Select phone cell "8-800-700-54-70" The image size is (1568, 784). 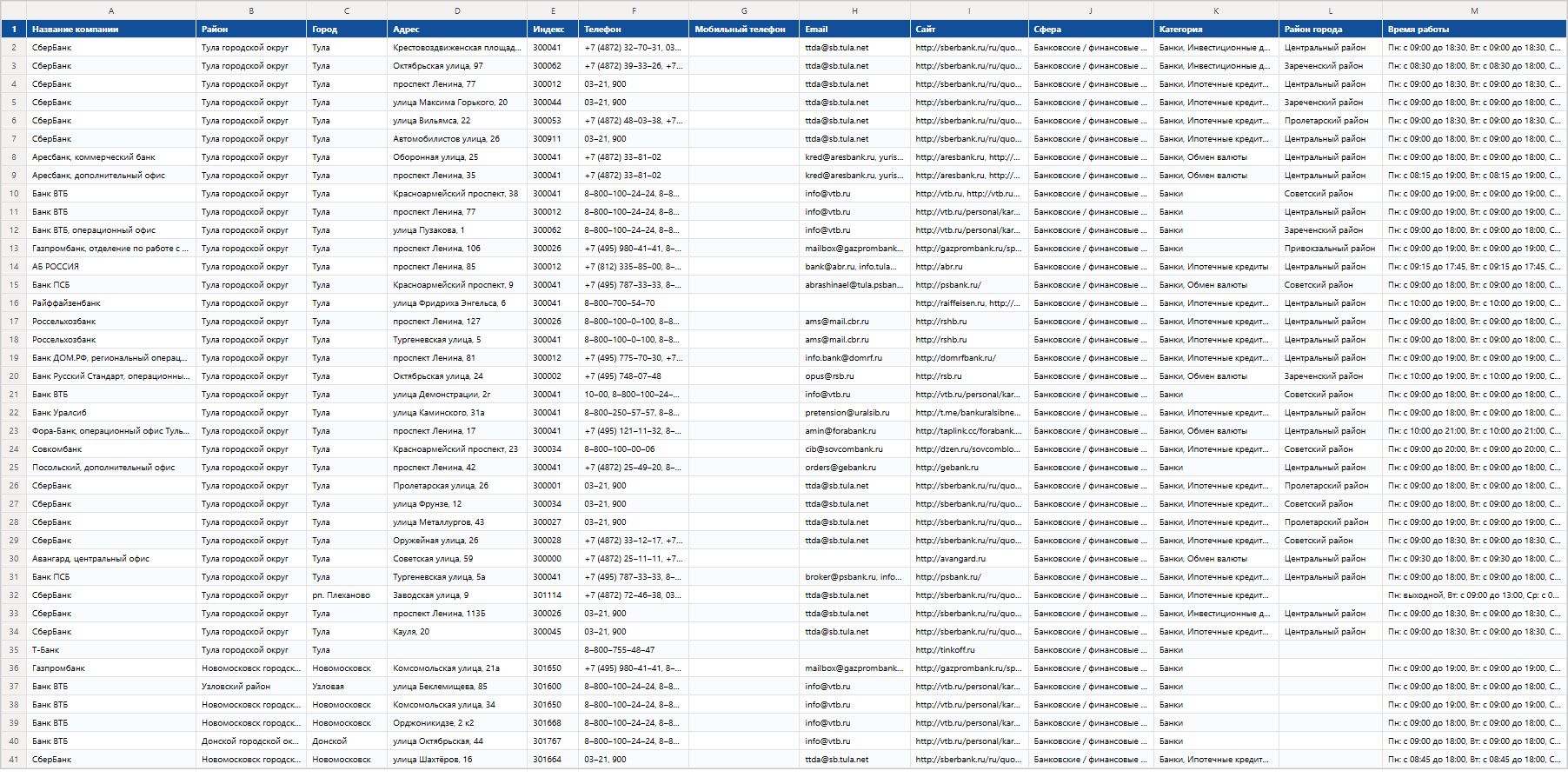634,303
